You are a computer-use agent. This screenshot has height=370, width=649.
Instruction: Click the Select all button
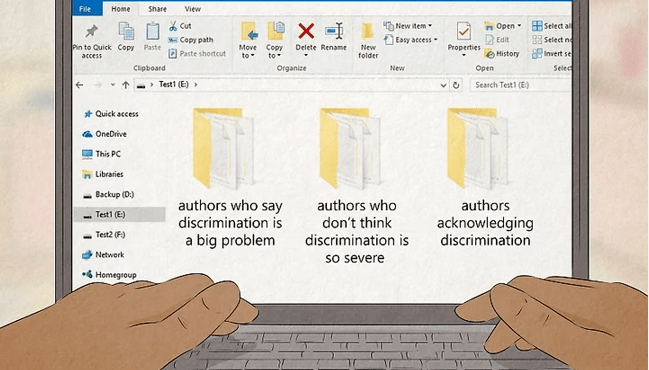551,26
